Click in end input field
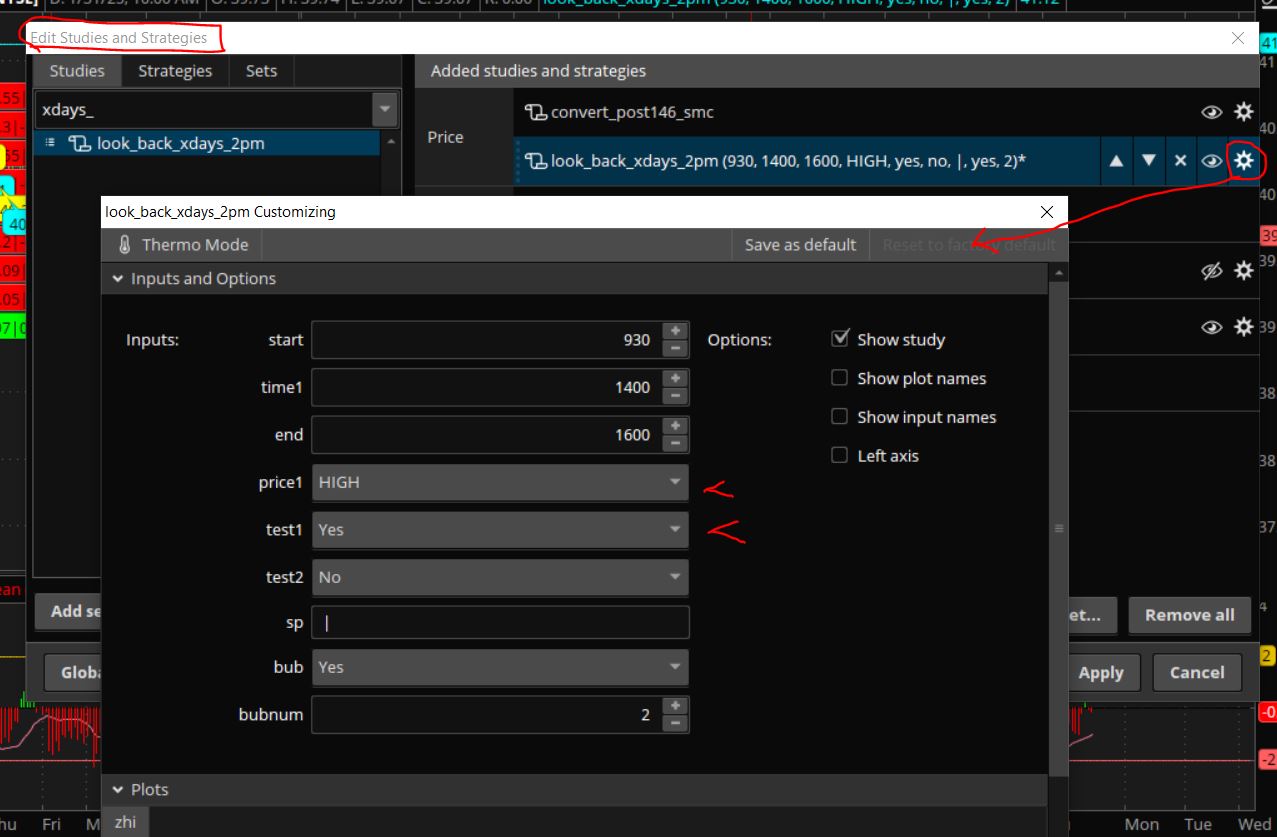This screenshot has width=1277, height=837. (487, 435)
